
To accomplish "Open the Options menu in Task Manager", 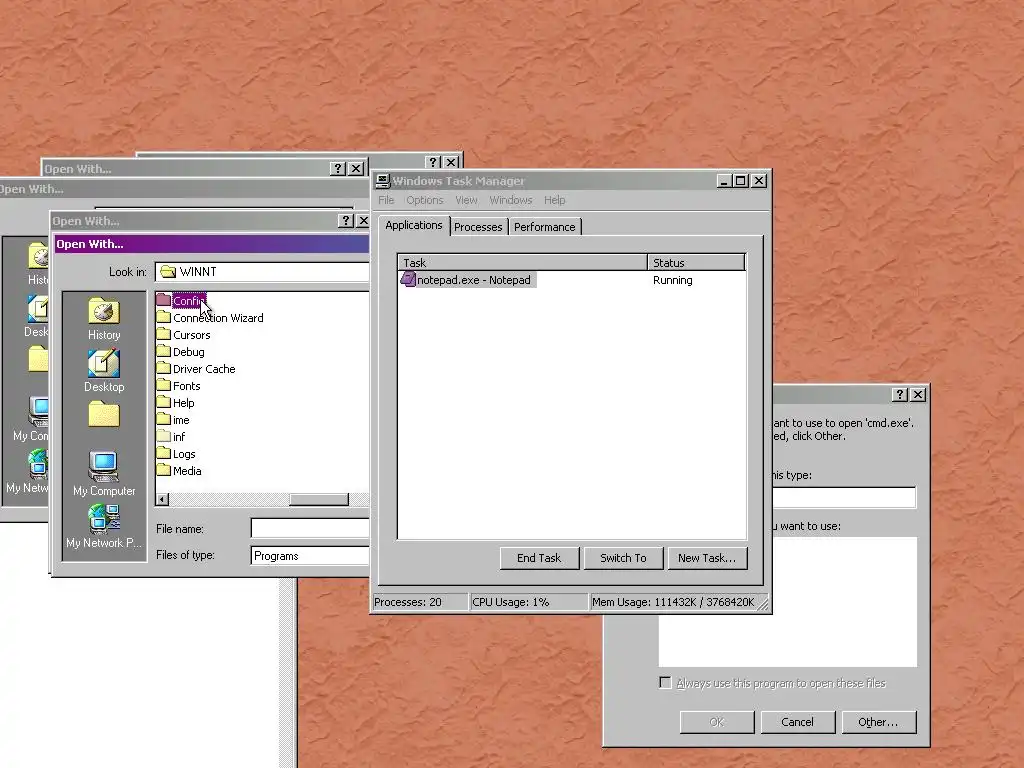I will tap(424, 200).
